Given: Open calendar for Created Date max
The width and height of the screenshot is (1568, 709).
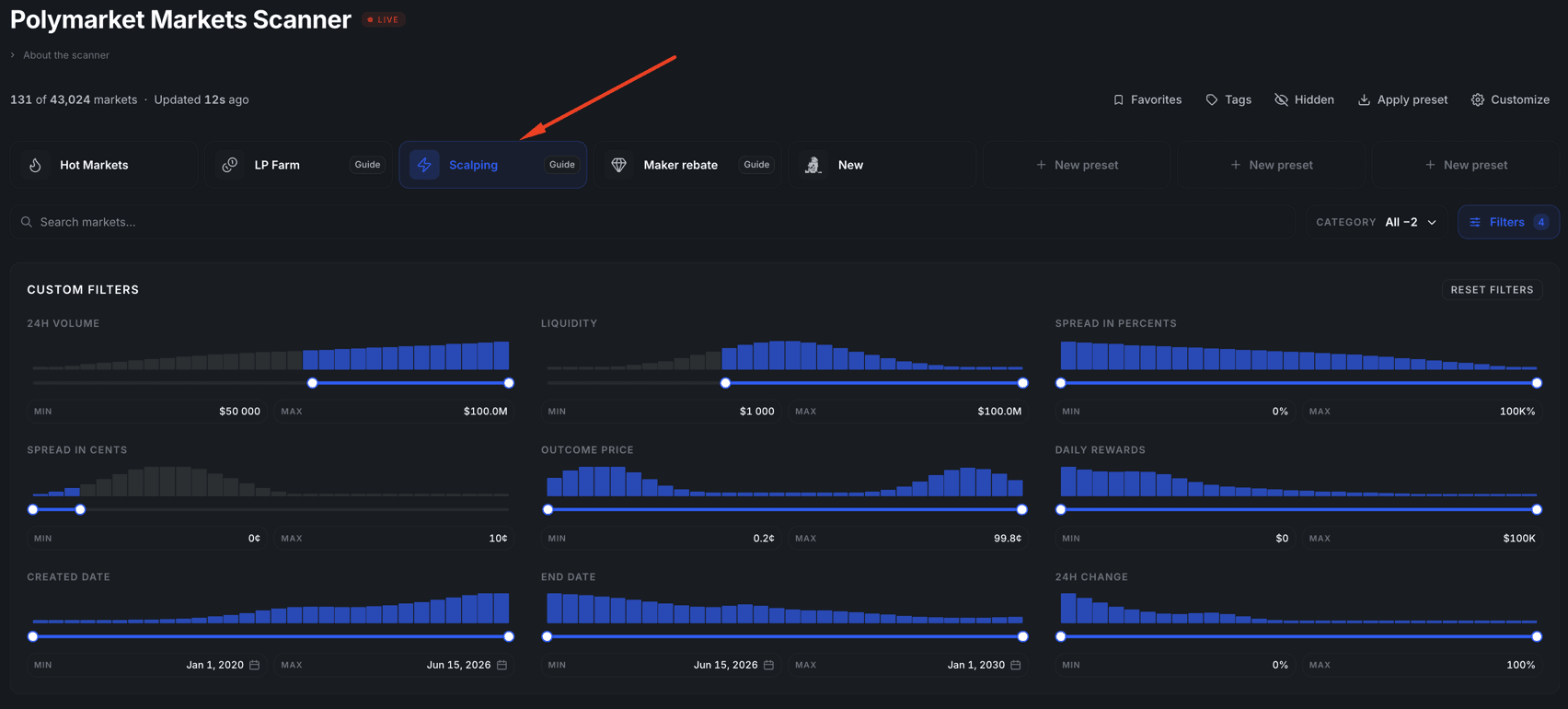Looking at the screenshot, I should (x=502, y=665).
